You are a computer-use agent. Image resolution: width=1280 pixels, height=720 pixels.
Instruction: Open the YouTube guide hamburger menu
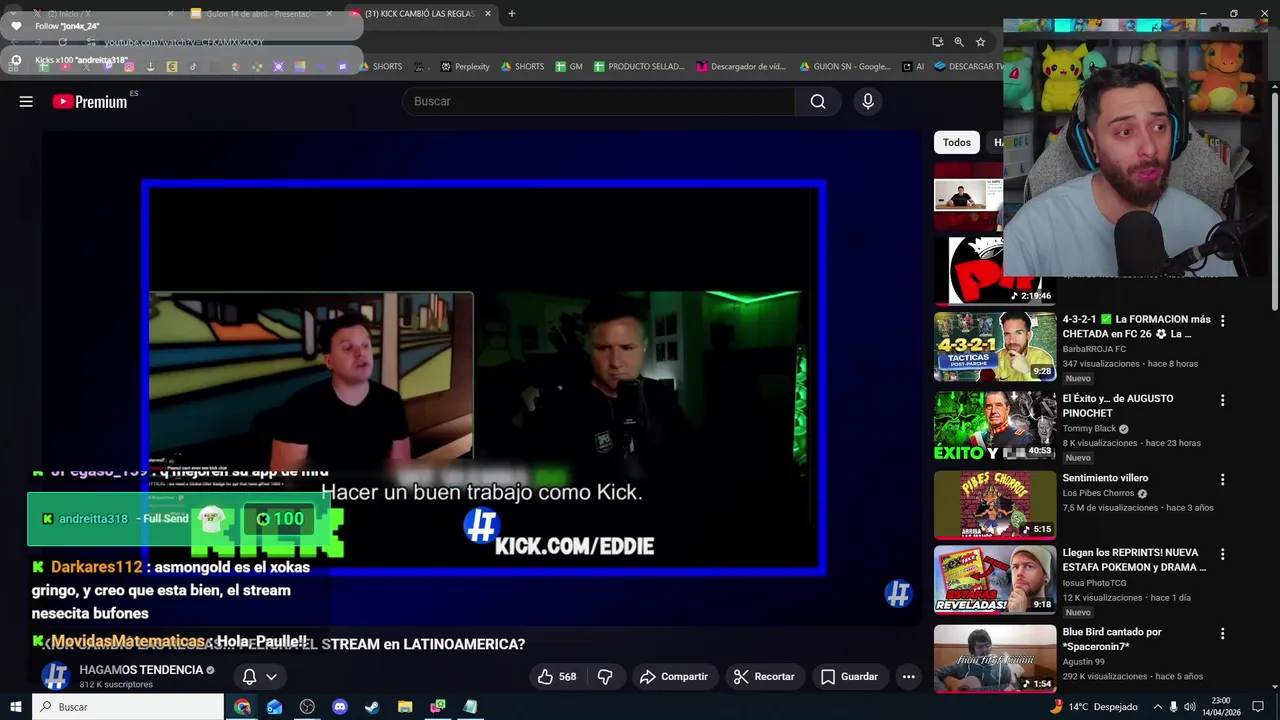26,101
